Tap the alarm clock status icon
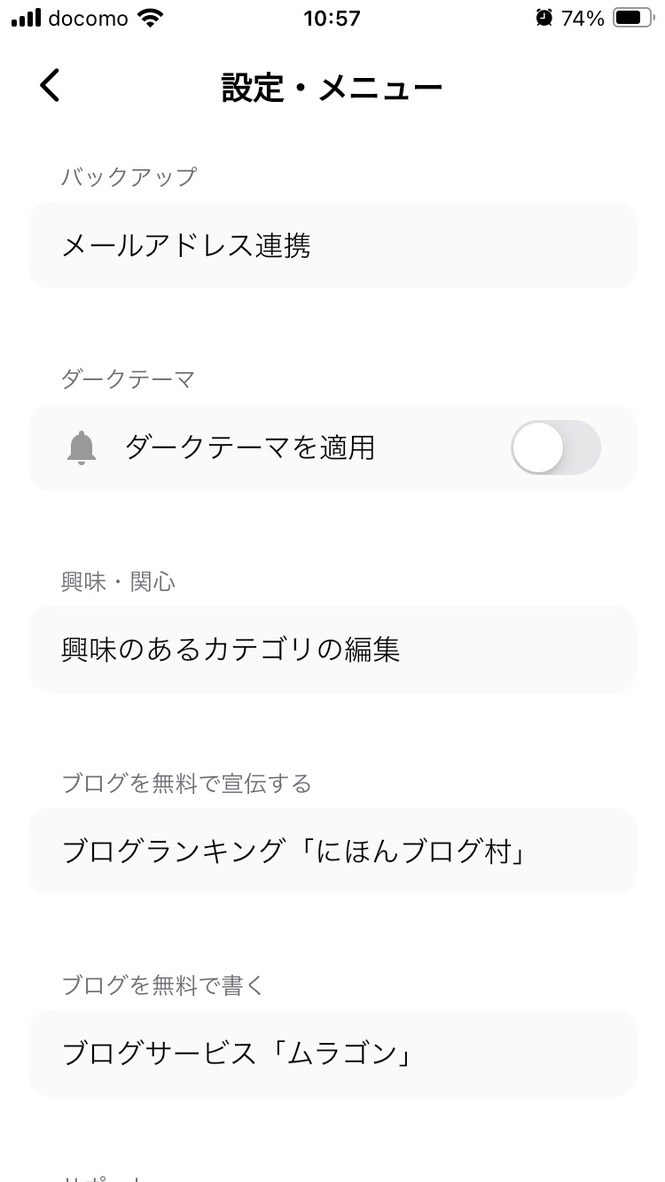665x1182 pixels. 544,18
